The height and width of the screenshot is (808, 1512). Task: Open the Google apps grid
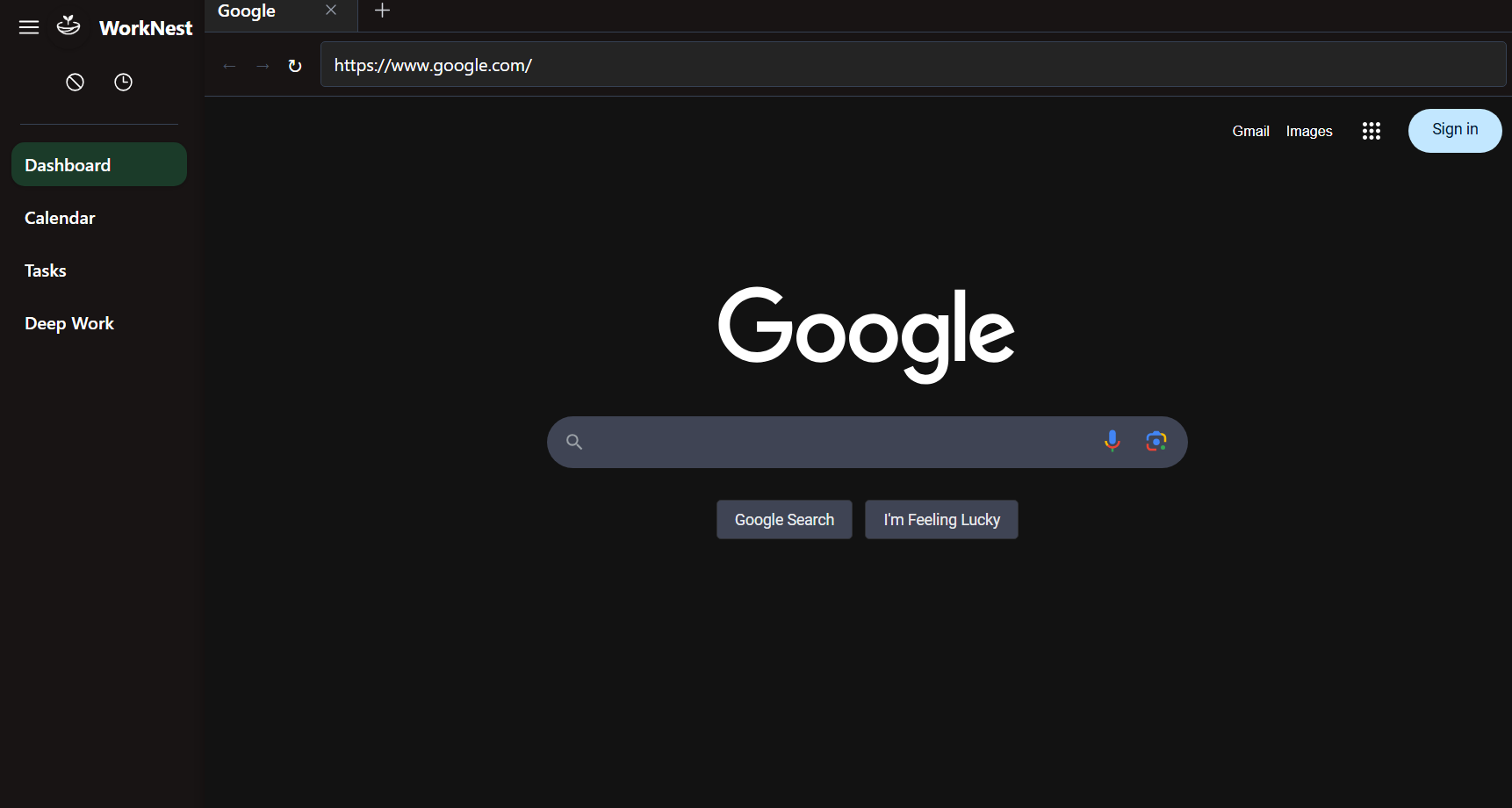(x=1371, y=131)
